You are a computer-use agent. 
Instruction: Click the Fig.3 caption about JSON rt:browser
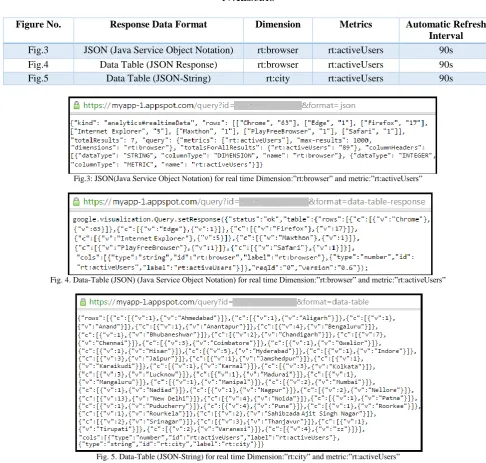[248, 179]
